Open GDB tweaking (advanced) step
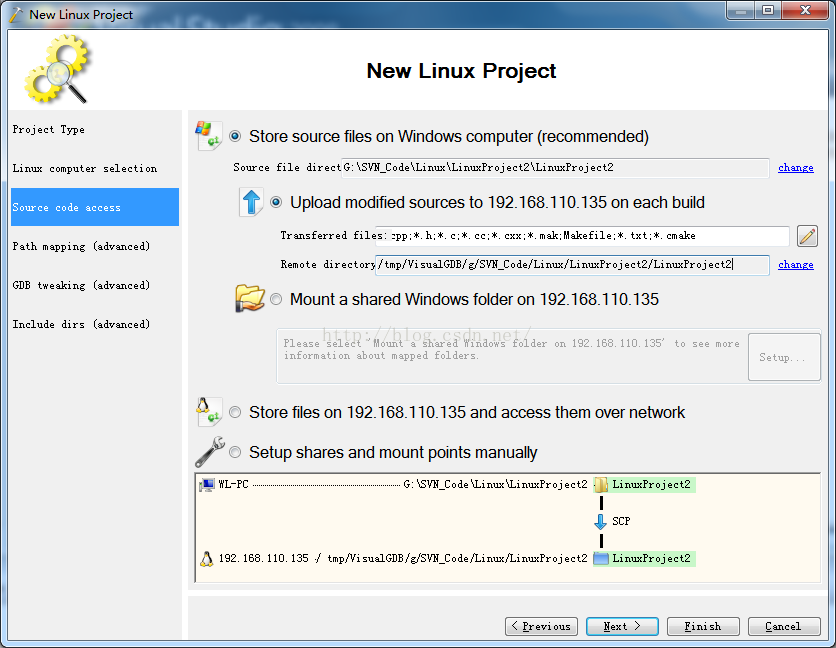Viewport: 836px width, 648px height. click(x=95, y=285)
